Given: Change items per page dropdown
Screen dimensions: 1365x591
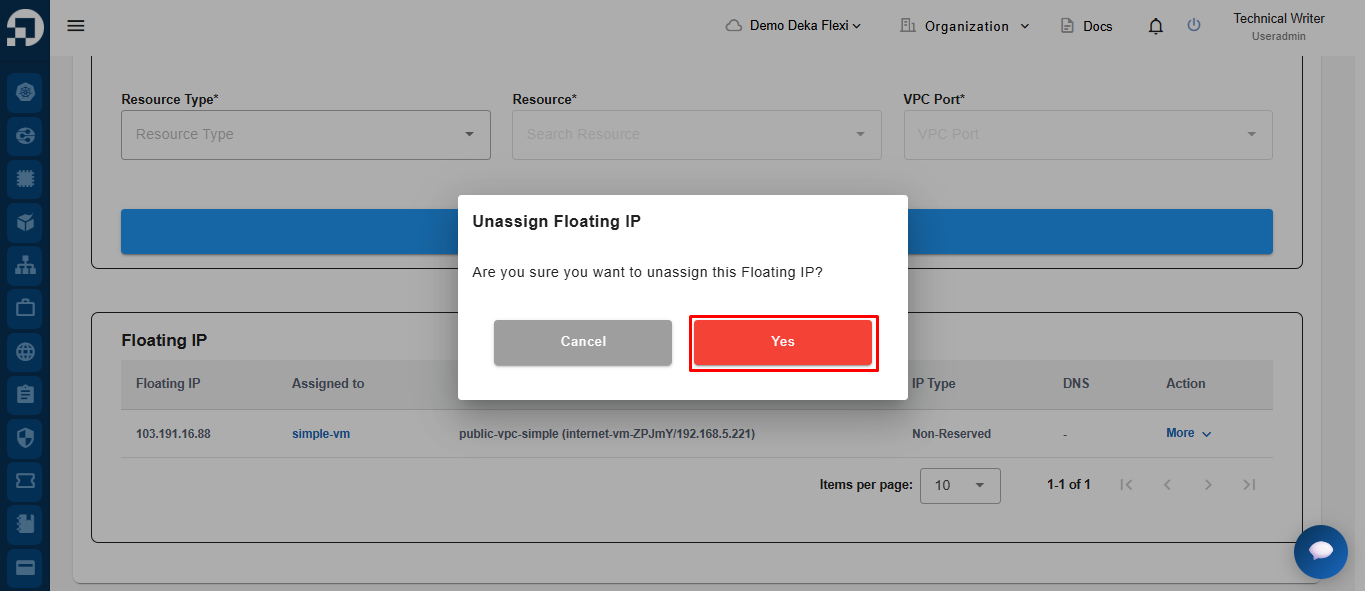Looking at the screenshot, I should (959, 485).
